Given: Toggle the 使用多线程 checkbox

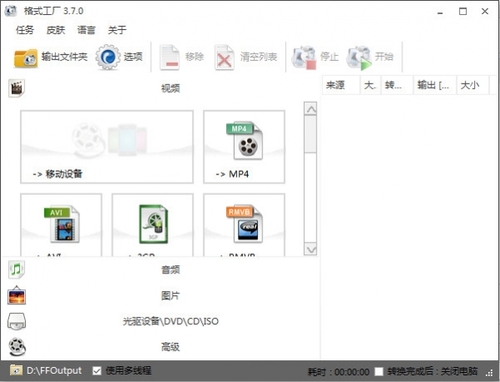Looking at the screenshot, I should click(x=97, y=371).
